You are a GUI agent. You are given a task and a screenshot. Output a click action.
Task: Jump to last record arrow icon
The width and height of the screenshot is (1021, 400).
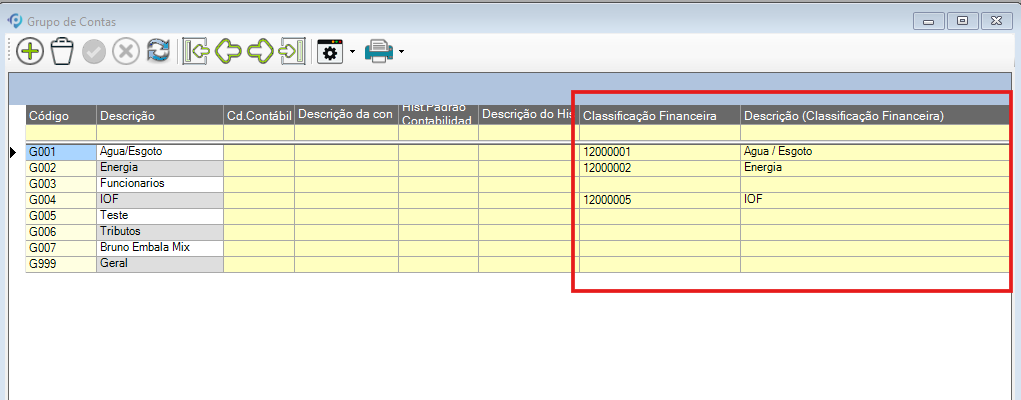292,52
